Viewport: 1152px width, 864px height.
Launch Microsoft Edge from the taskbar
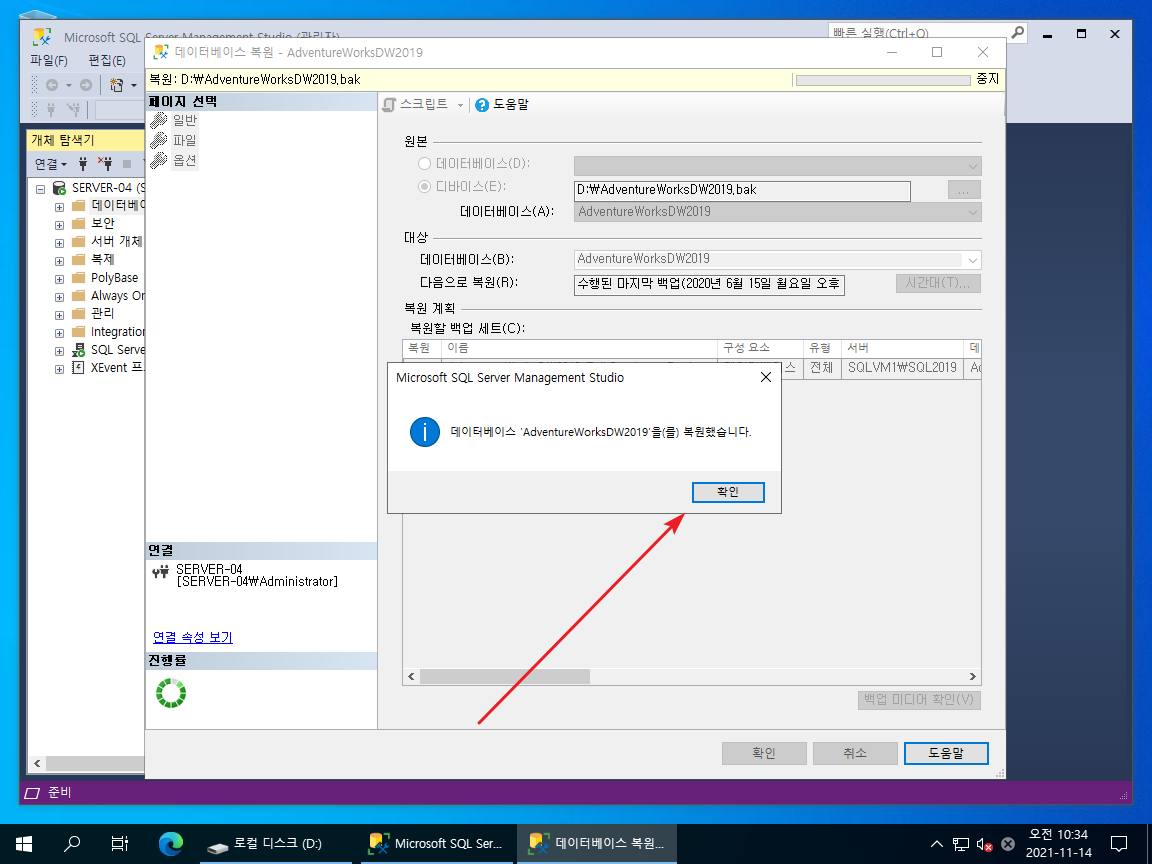pos(170,843)
